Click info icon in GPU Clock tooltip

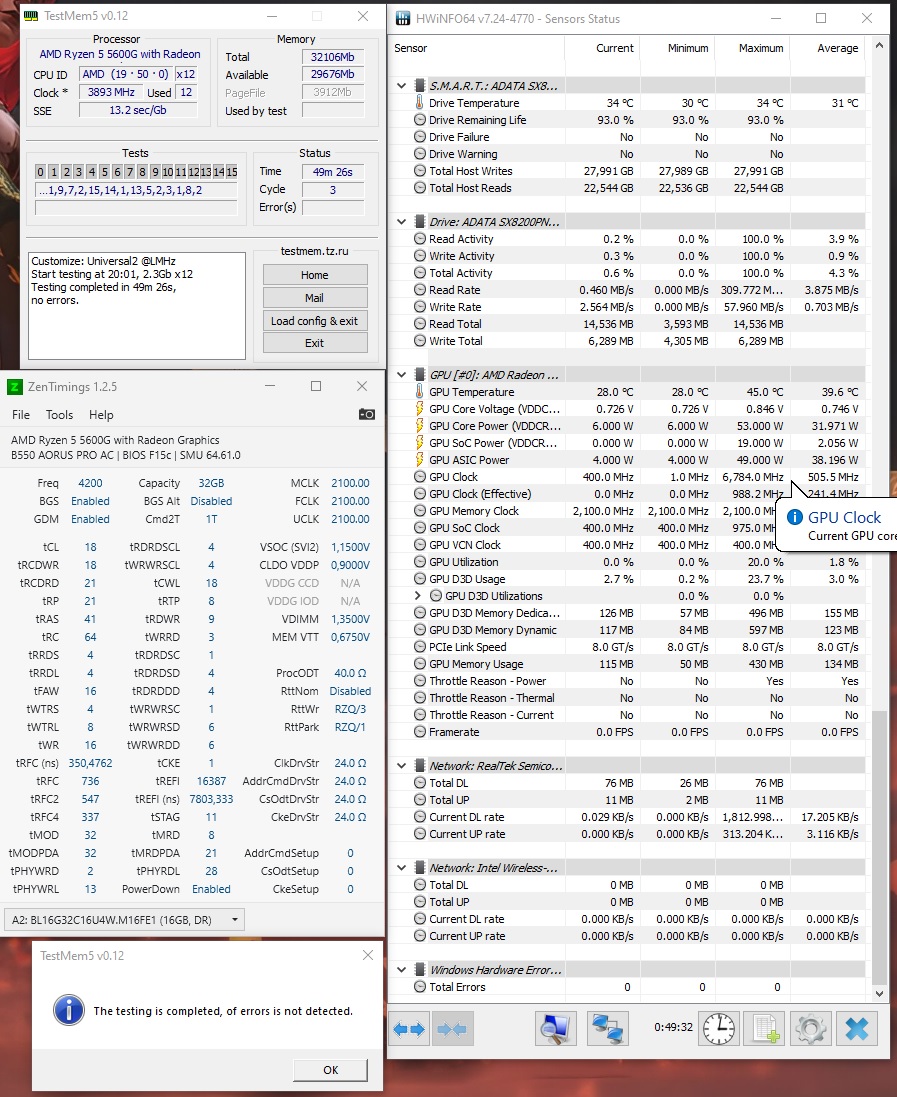pos(795,517)
